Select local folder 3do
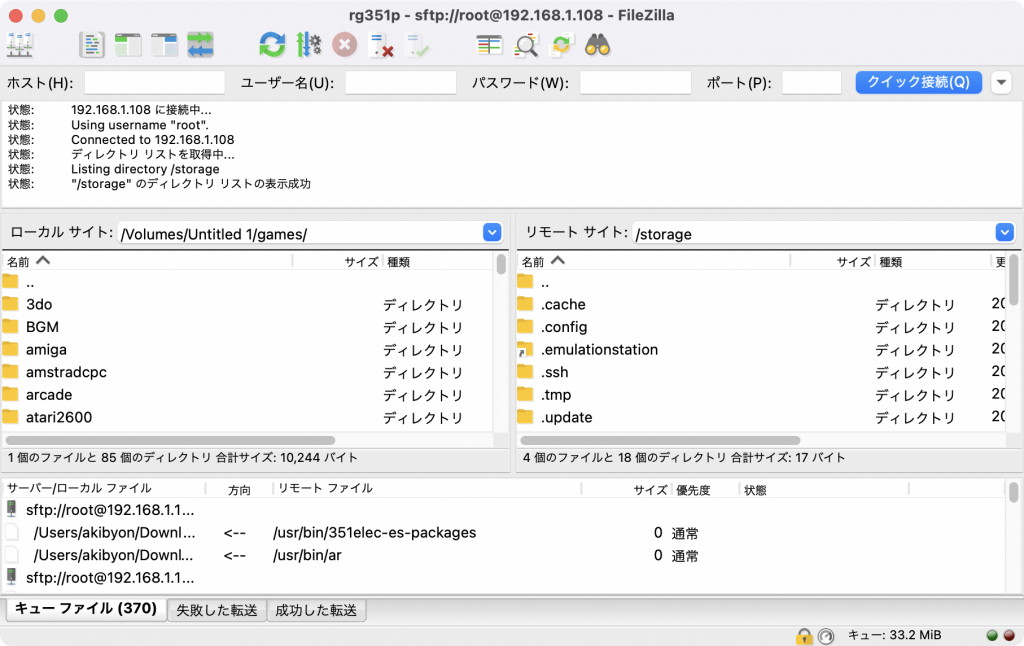The width and height of the screenshot is (1024, 646). [248, 304]
